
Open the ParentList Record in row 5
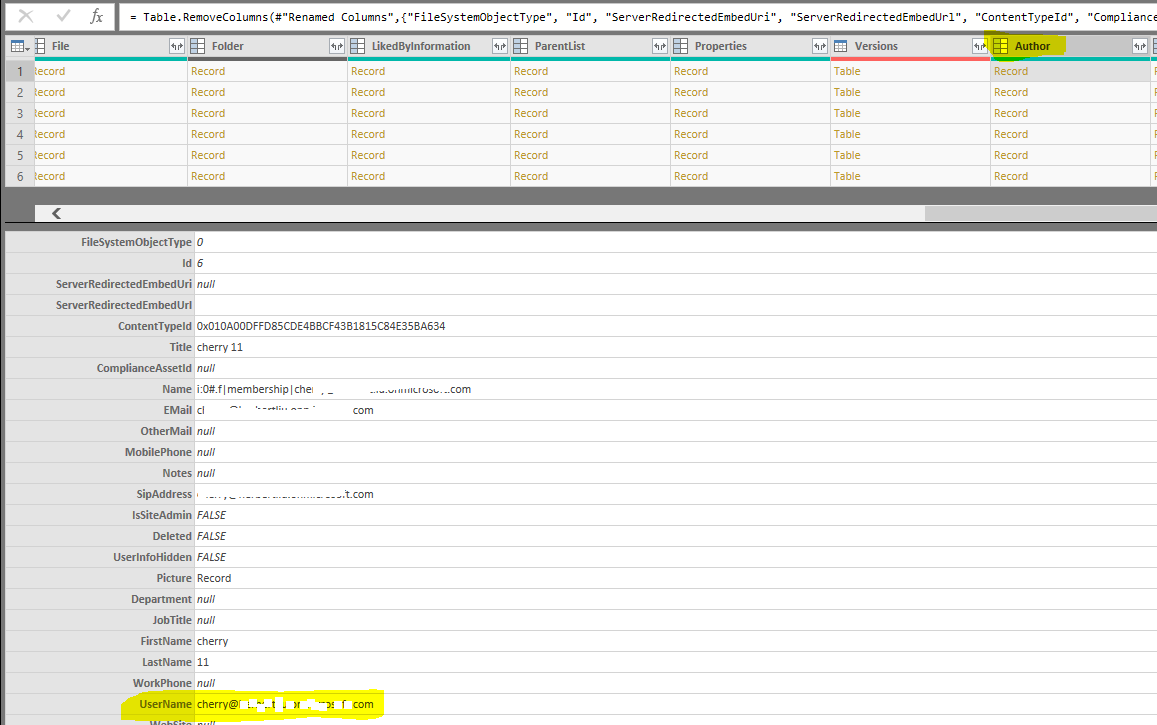(531, 156)
